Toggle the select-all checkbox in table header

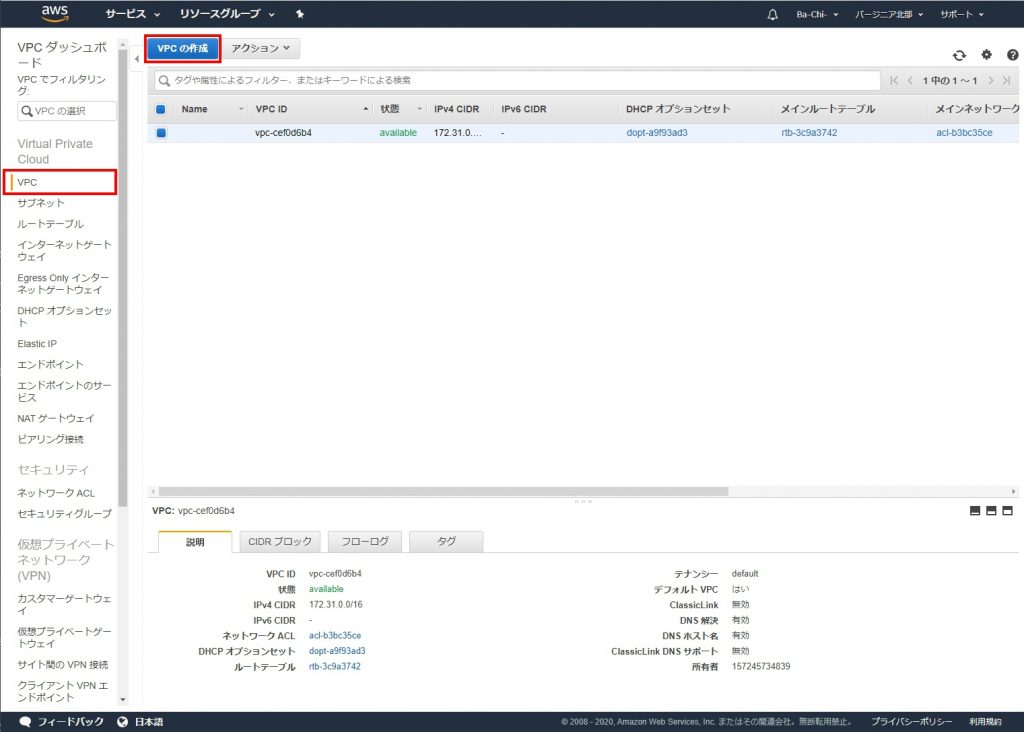pyautogui.click(x=161, y=109)
